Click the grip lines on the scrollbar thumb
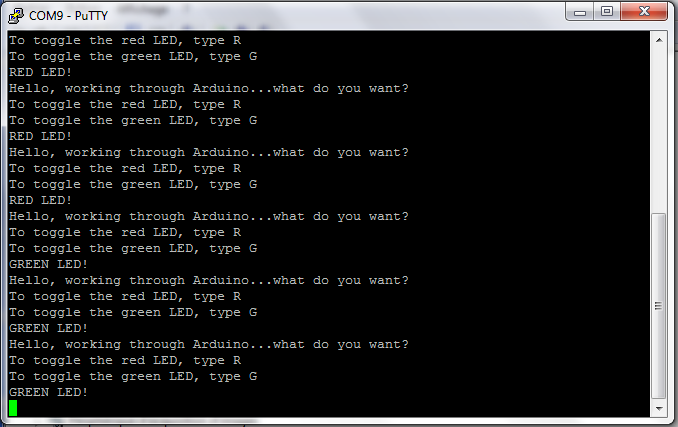The height and width of the screenshot is (427, 678). pyautogui.click(x=659, y=305)
